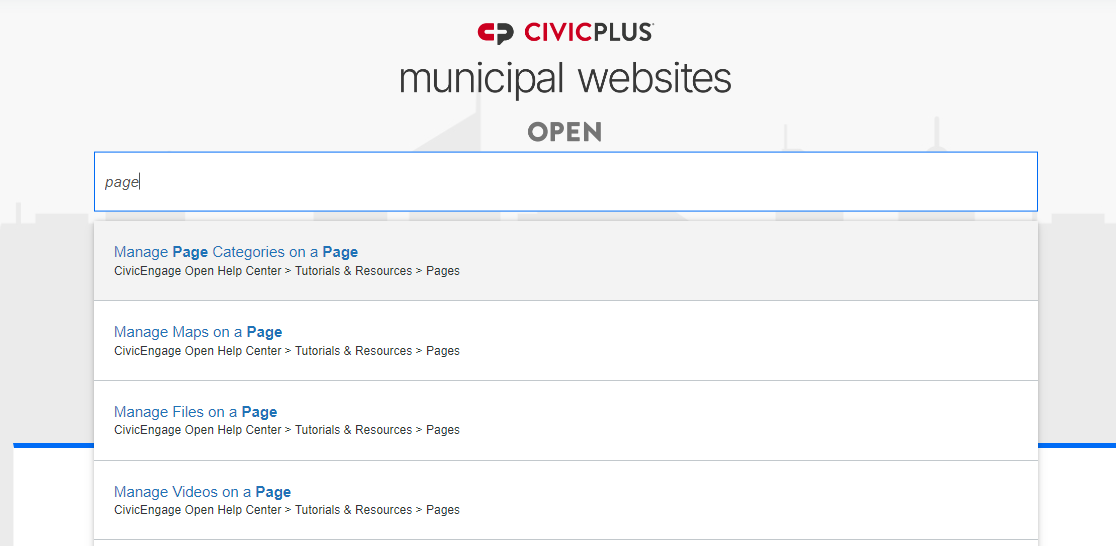The image size is (1116, 546).
Task: Click the "OPEN" heading text
Action: point(564,132)
